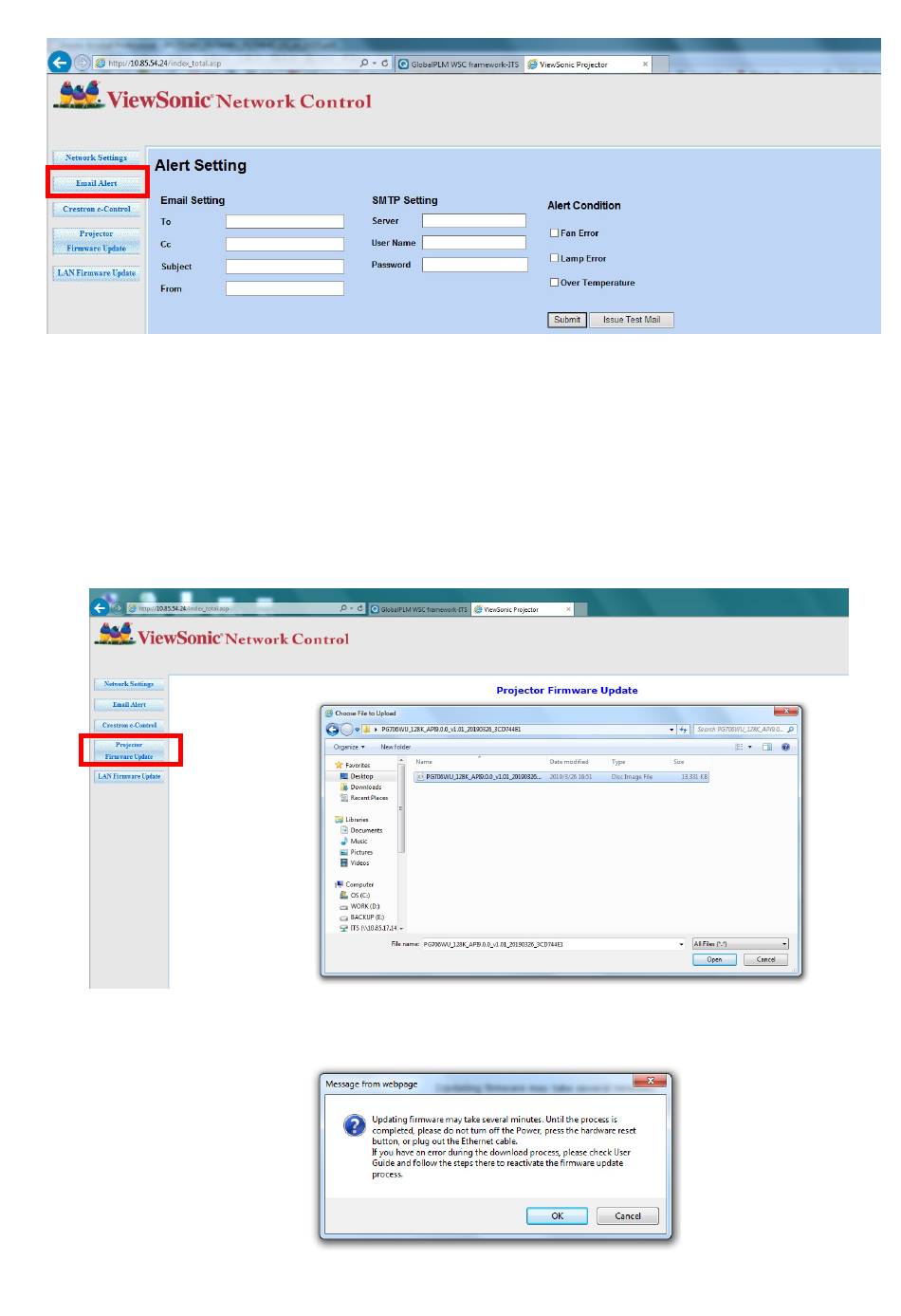Select Desktop under Favorites

click(x=357, y=776)
